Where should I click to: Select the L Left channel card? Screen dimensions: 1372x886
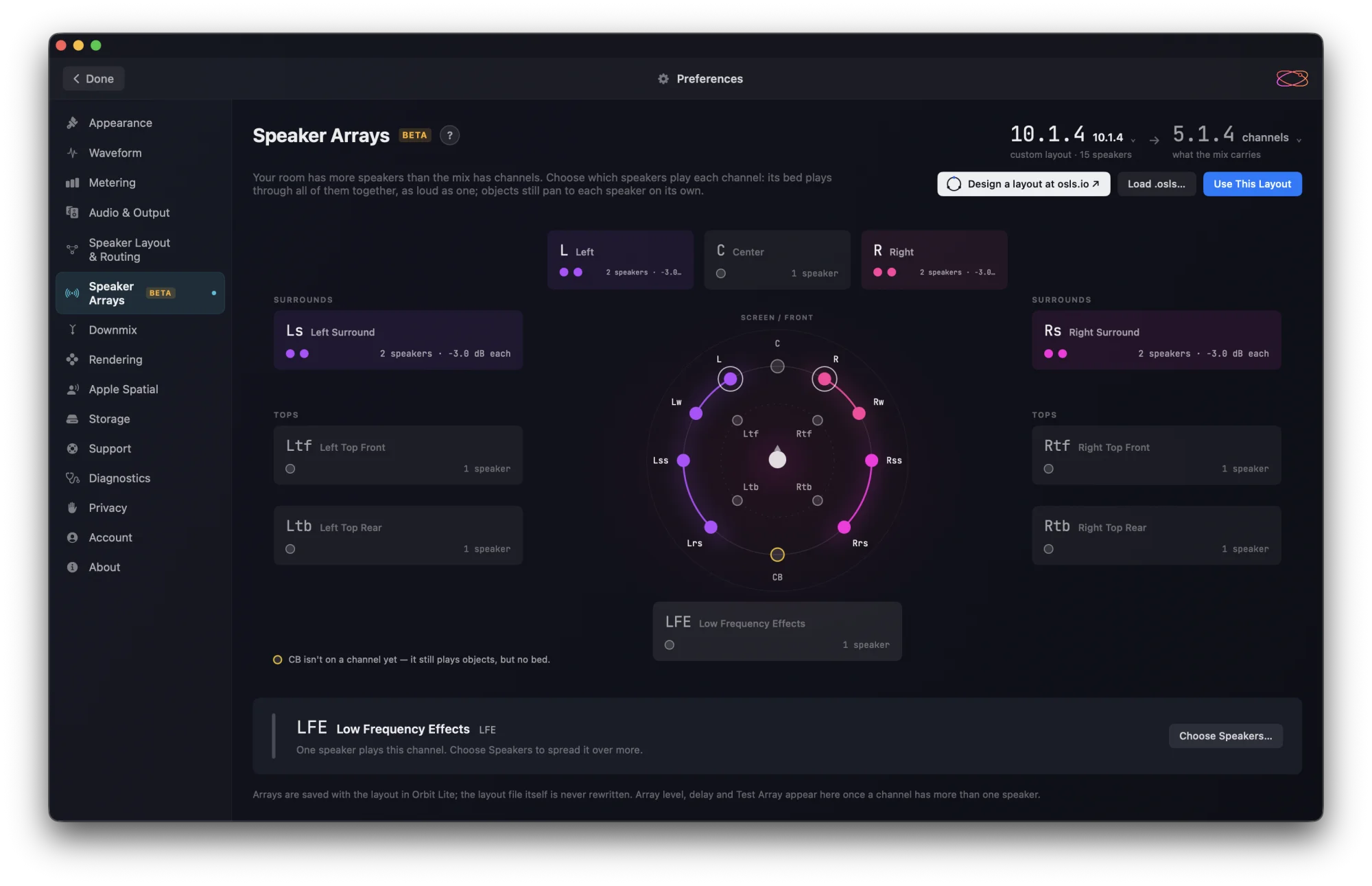[620, 260]
